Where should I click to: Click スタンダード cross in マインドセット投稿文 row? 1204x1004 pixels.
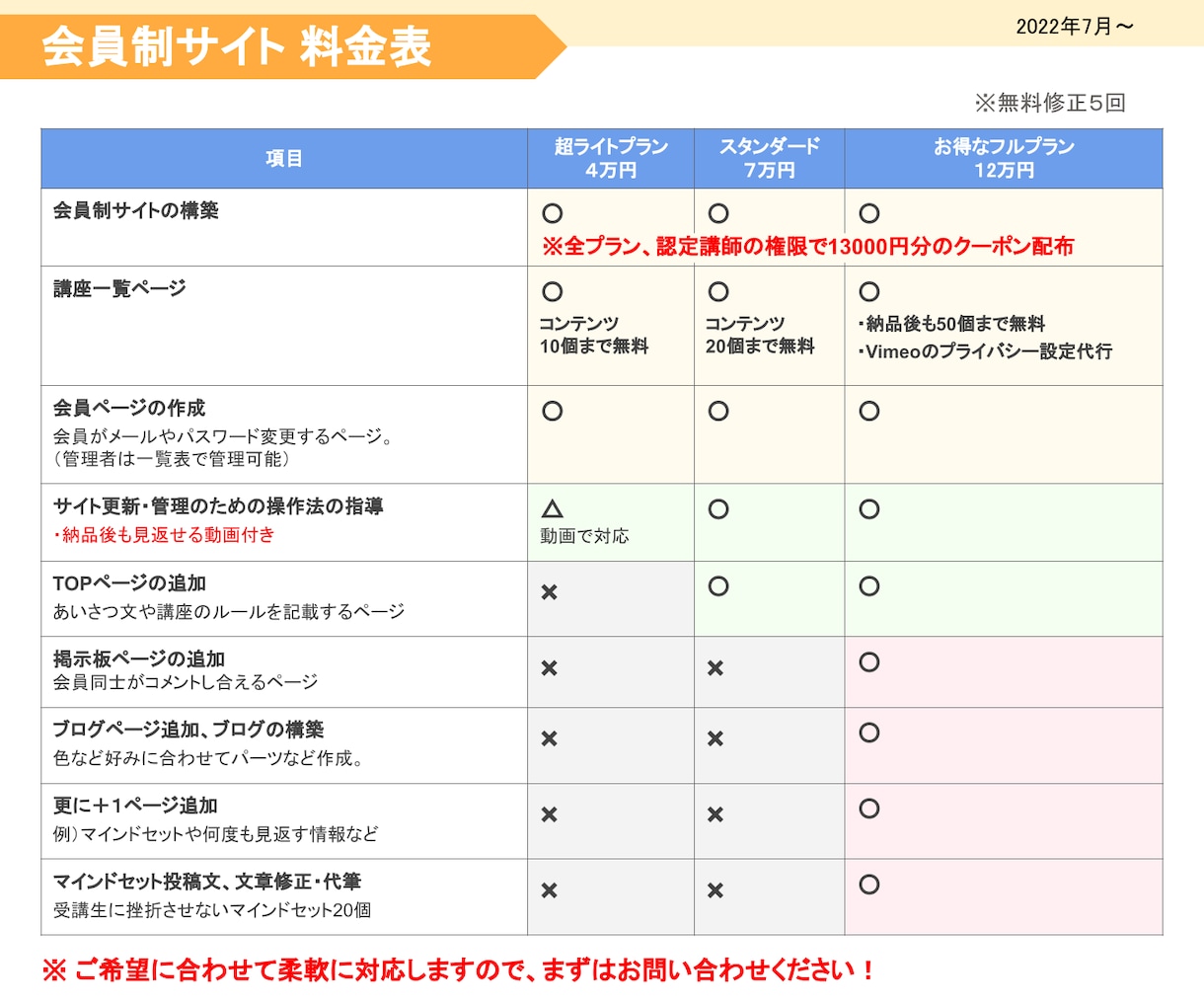pos(715,890)
